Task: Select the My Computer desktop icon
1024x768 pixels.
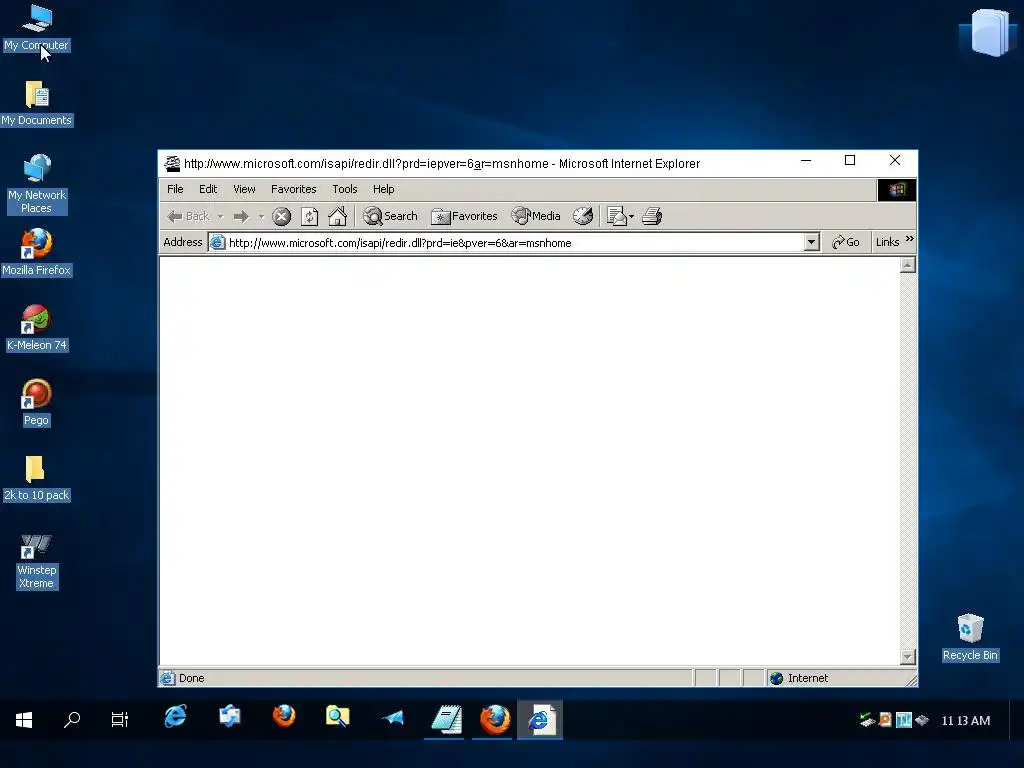Action: pos(37,27)
